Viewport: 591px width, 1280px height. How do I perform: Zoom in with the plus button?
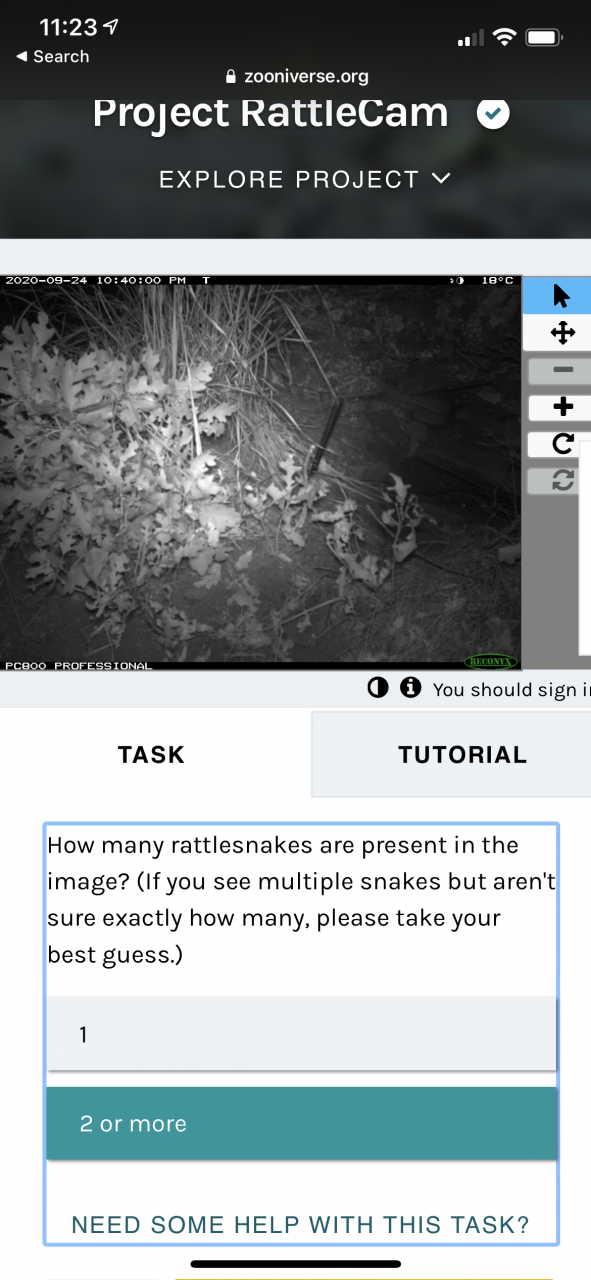pos(562,407)
